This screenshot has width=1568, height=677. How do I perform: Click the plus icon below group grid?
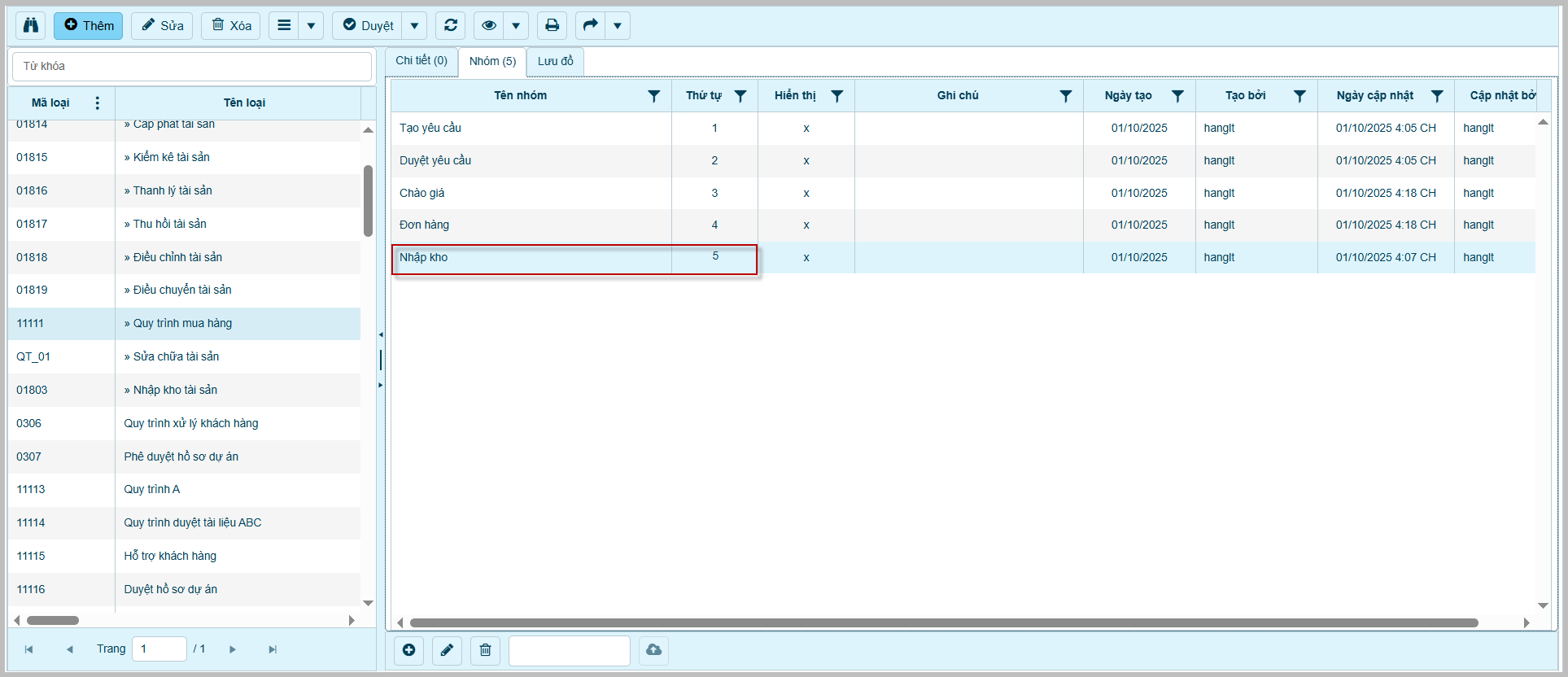408,650
